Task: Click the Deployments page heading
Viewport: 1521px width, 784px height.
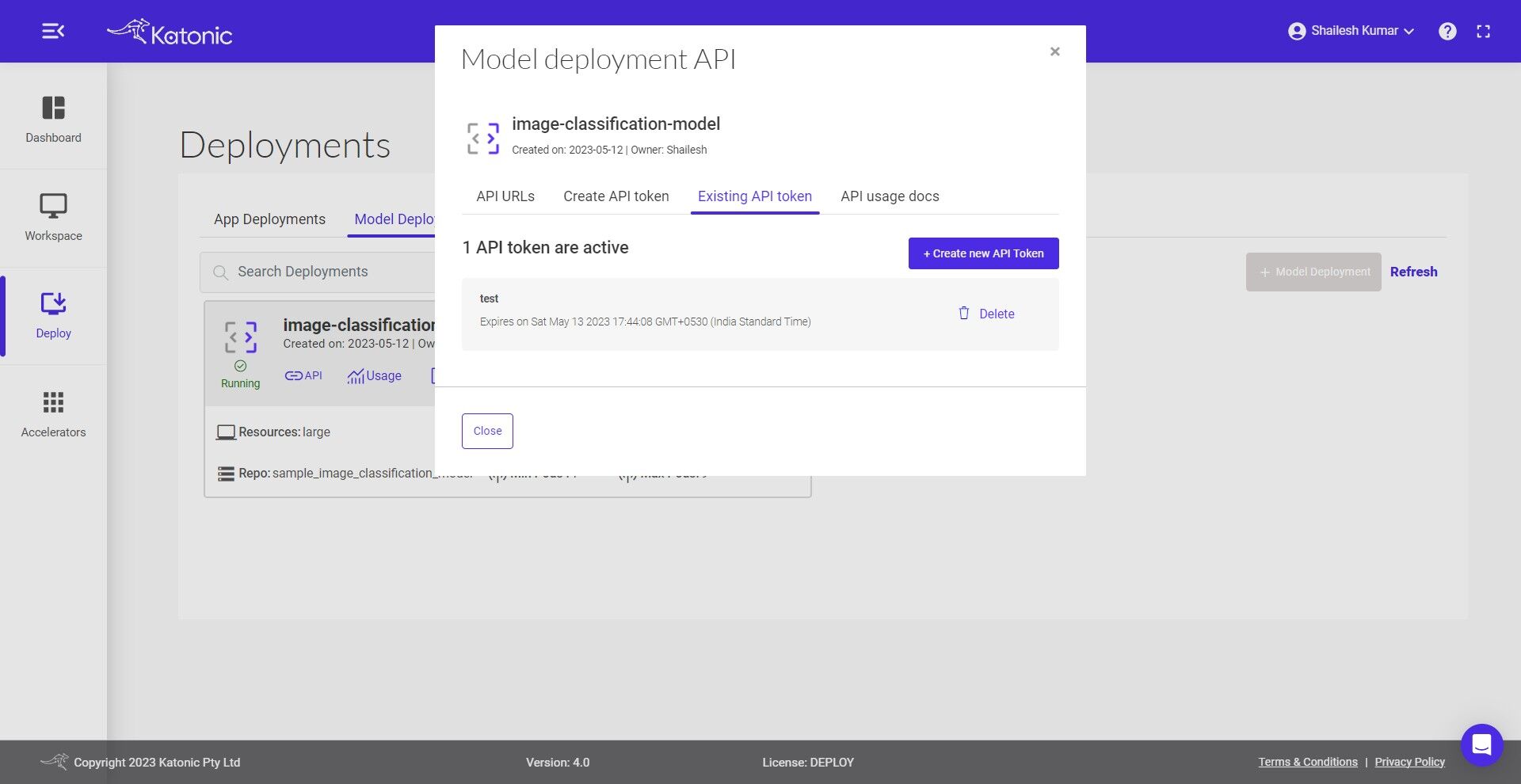Action: click(x=285, y=146)
